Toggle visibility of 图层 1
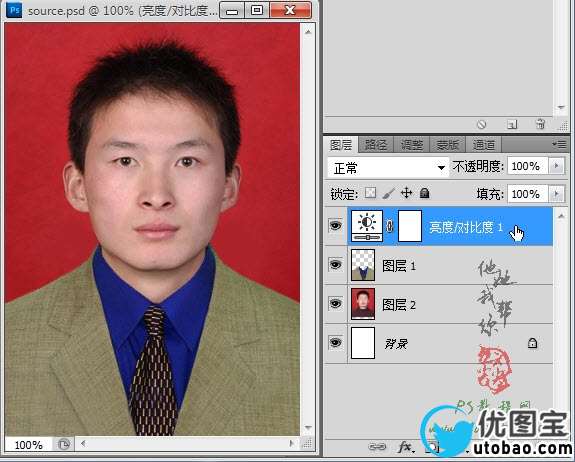Viewport: 575px width, 462px height. (336, 264)
